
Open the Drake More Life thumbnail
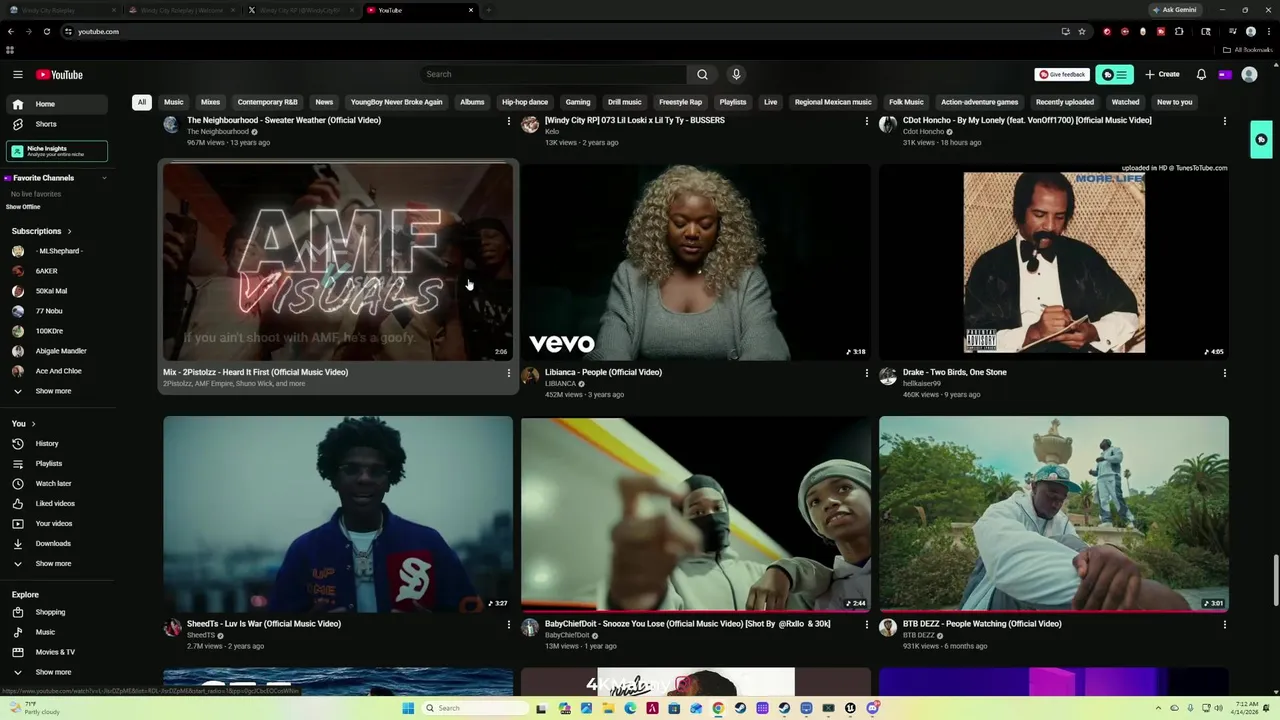coord(1054,262)
